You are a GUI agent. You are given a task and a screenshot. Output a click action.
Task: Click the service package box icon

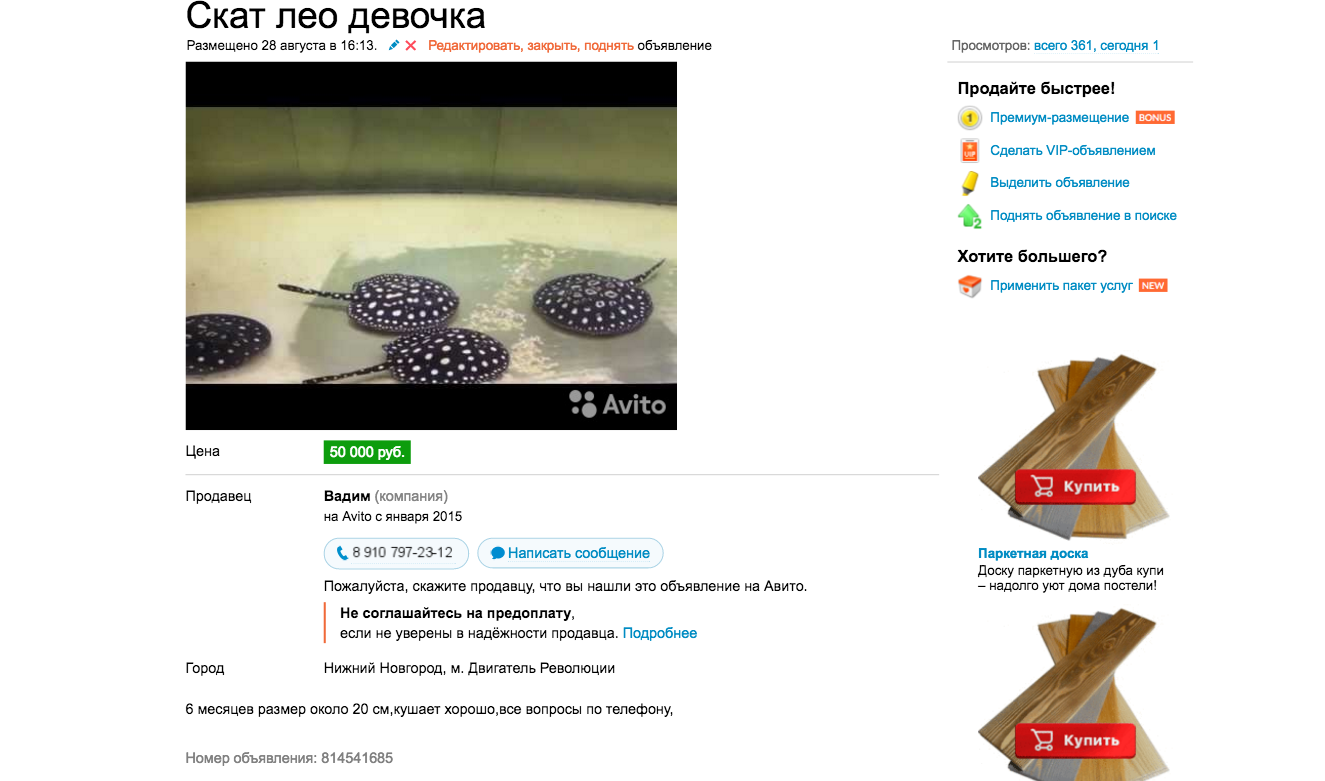[969, 286]
